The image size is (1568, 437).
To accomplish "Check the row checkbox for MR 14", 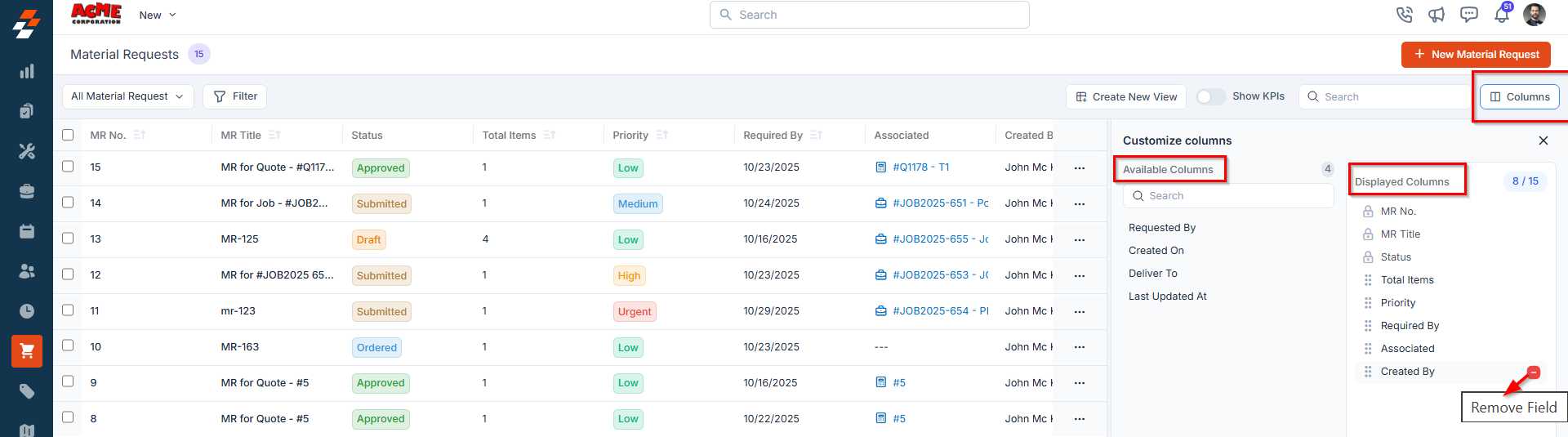I will tap(68, 202).
